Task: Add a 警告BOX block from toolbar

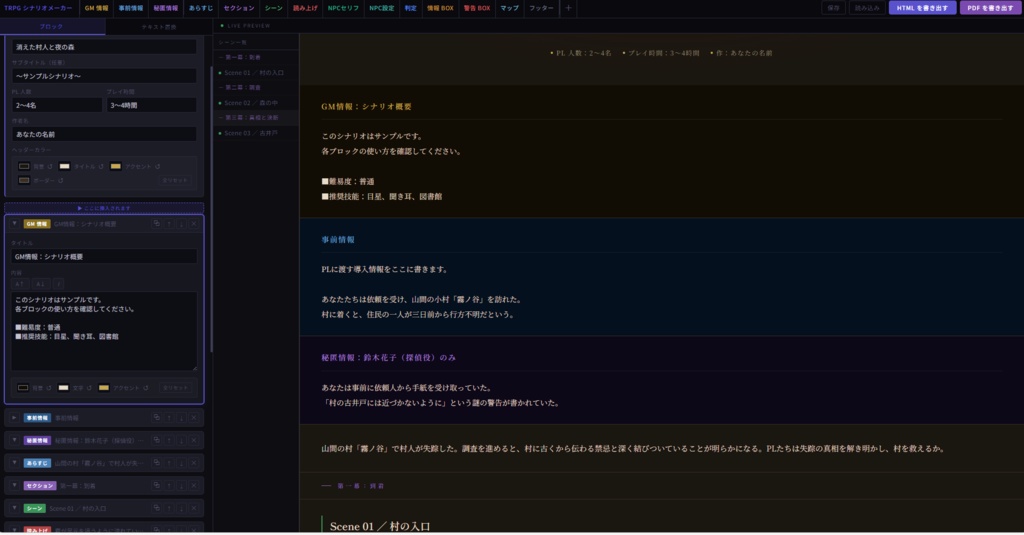Action: 477,8
